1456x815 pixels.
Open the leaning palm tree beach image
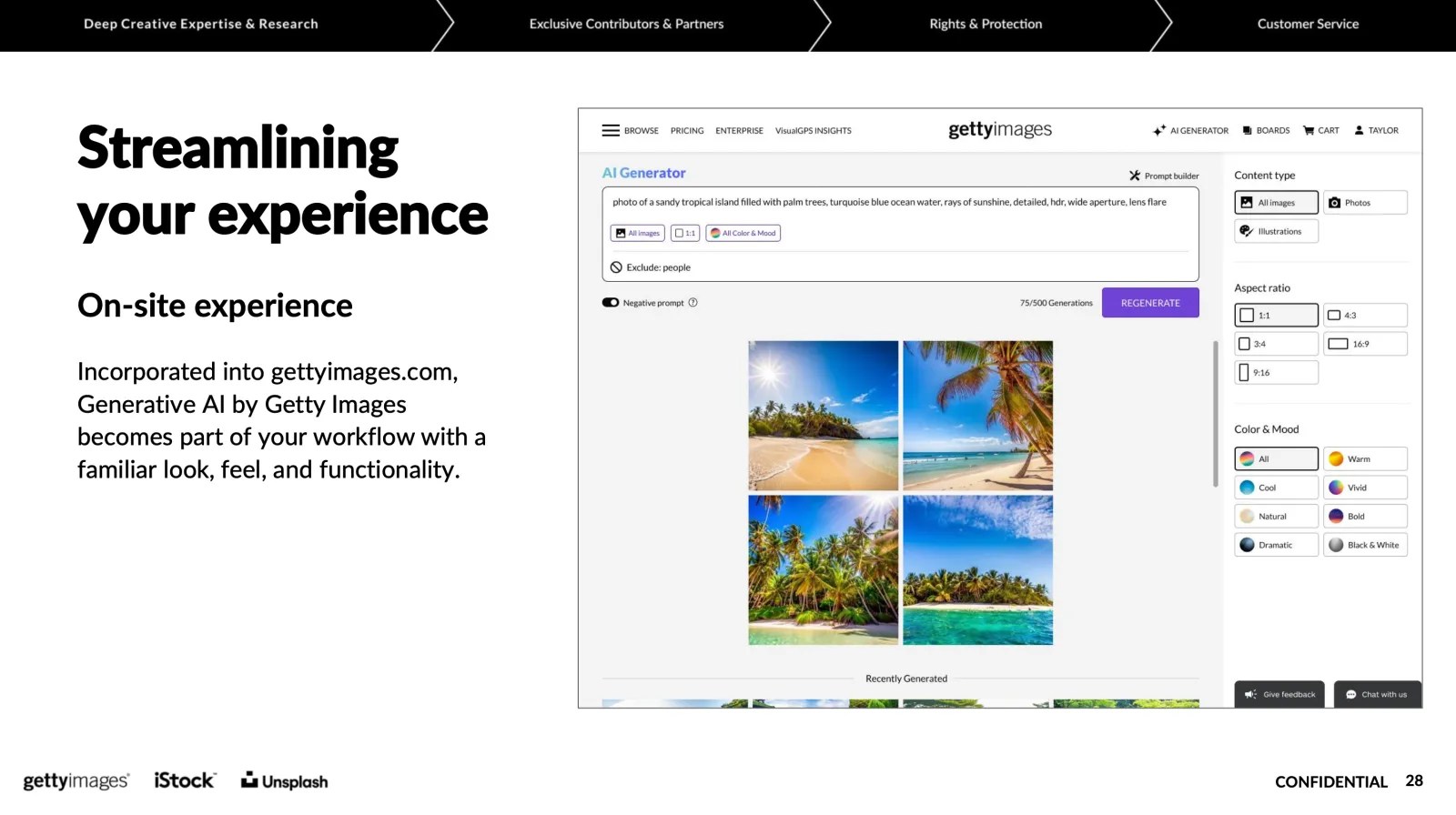click(x=978, y=416)
